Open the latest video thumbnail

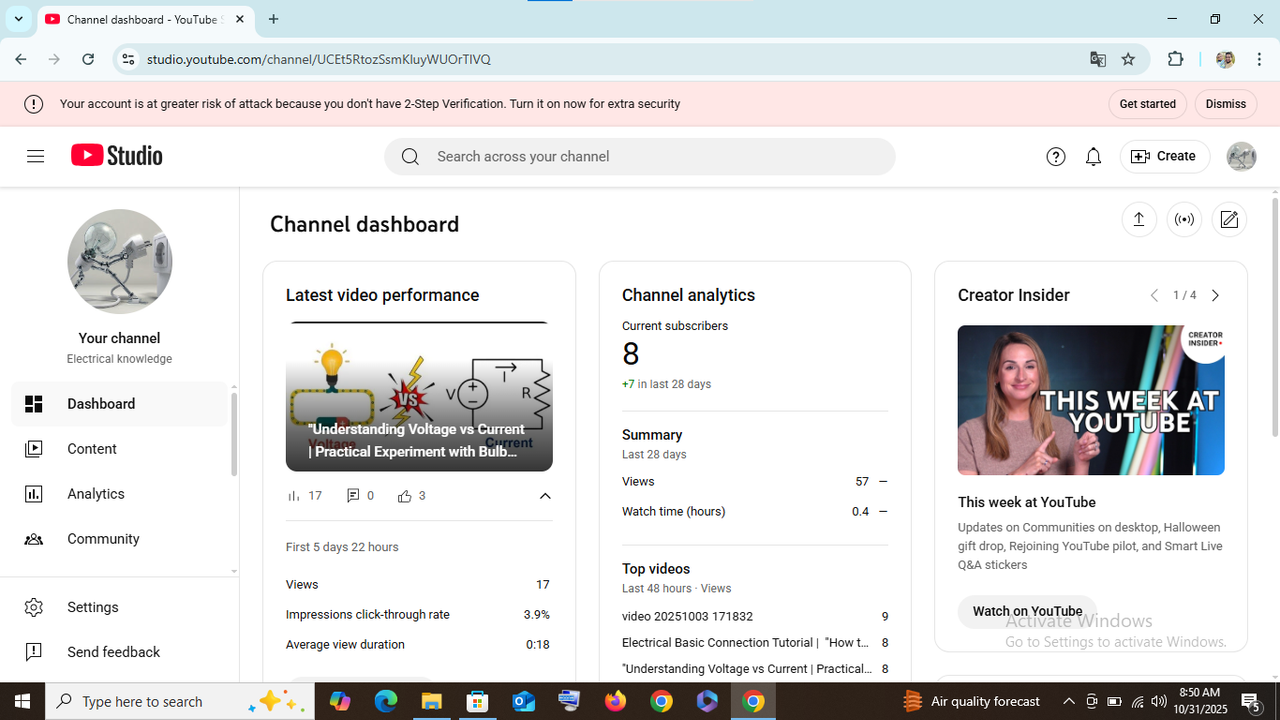[419, 398]
